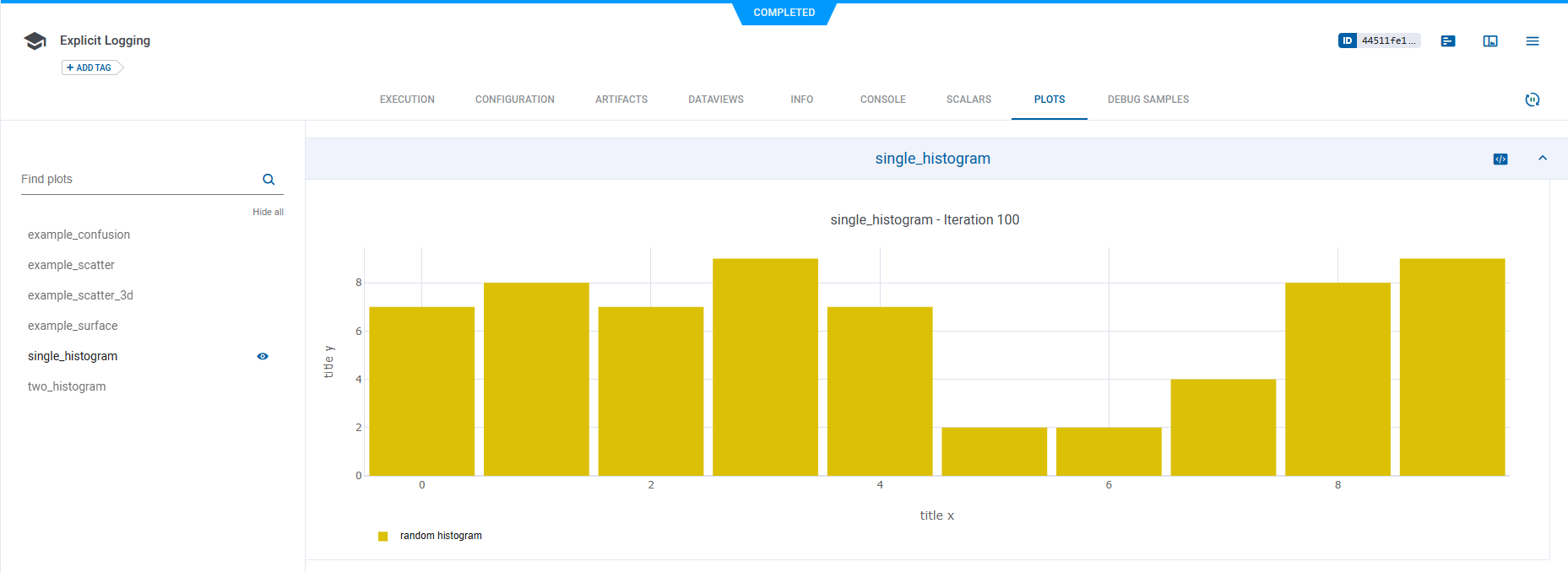Click the view details panel icon

[x=1490, y=40]
